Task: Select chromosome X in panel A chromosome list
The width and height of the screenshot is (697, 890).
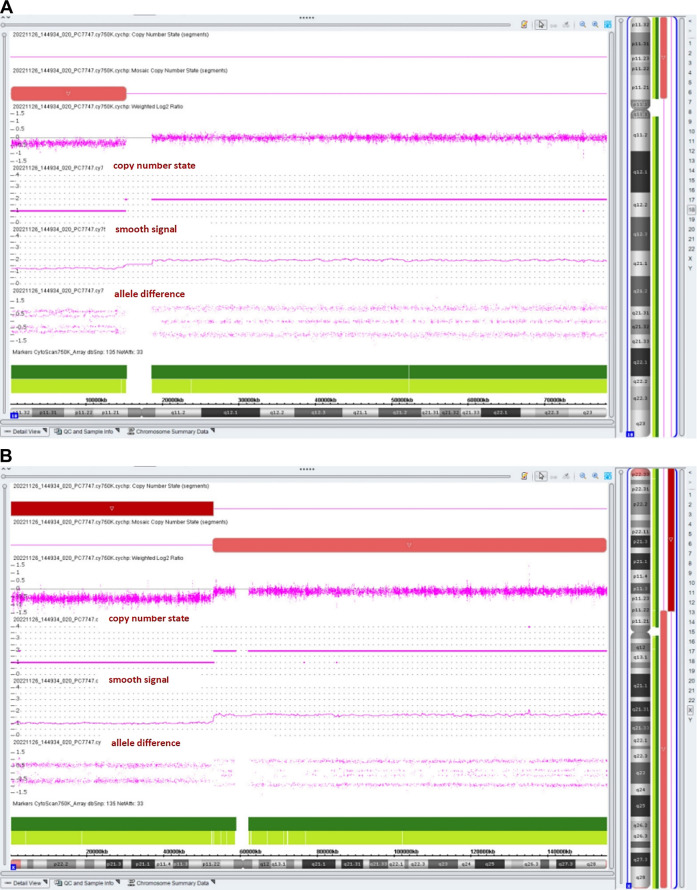Action: [x=690, y=258]
